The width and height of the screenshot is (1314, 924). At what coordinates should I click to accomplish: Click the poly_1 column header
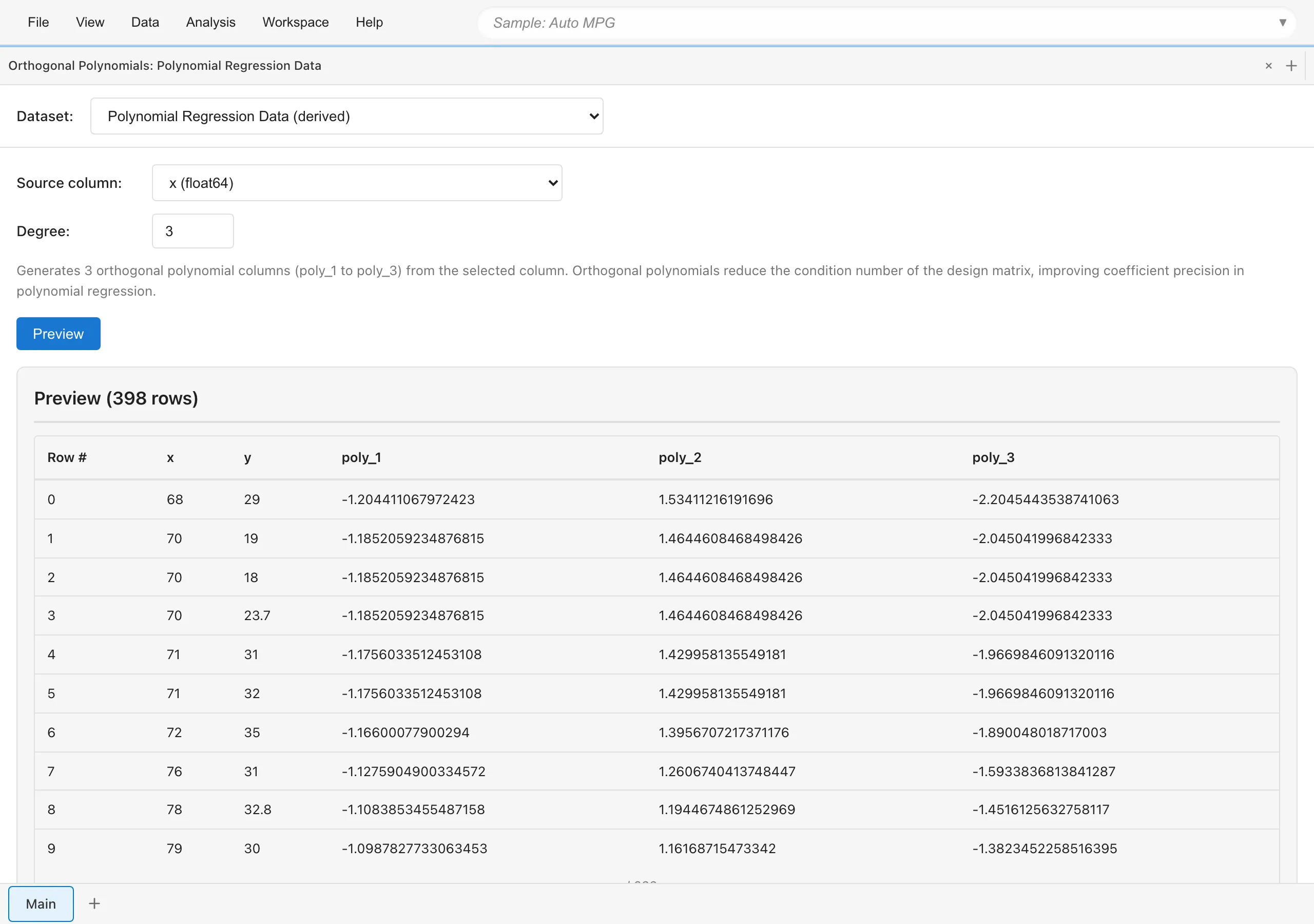pyautogui.click(x=361, y=457)
